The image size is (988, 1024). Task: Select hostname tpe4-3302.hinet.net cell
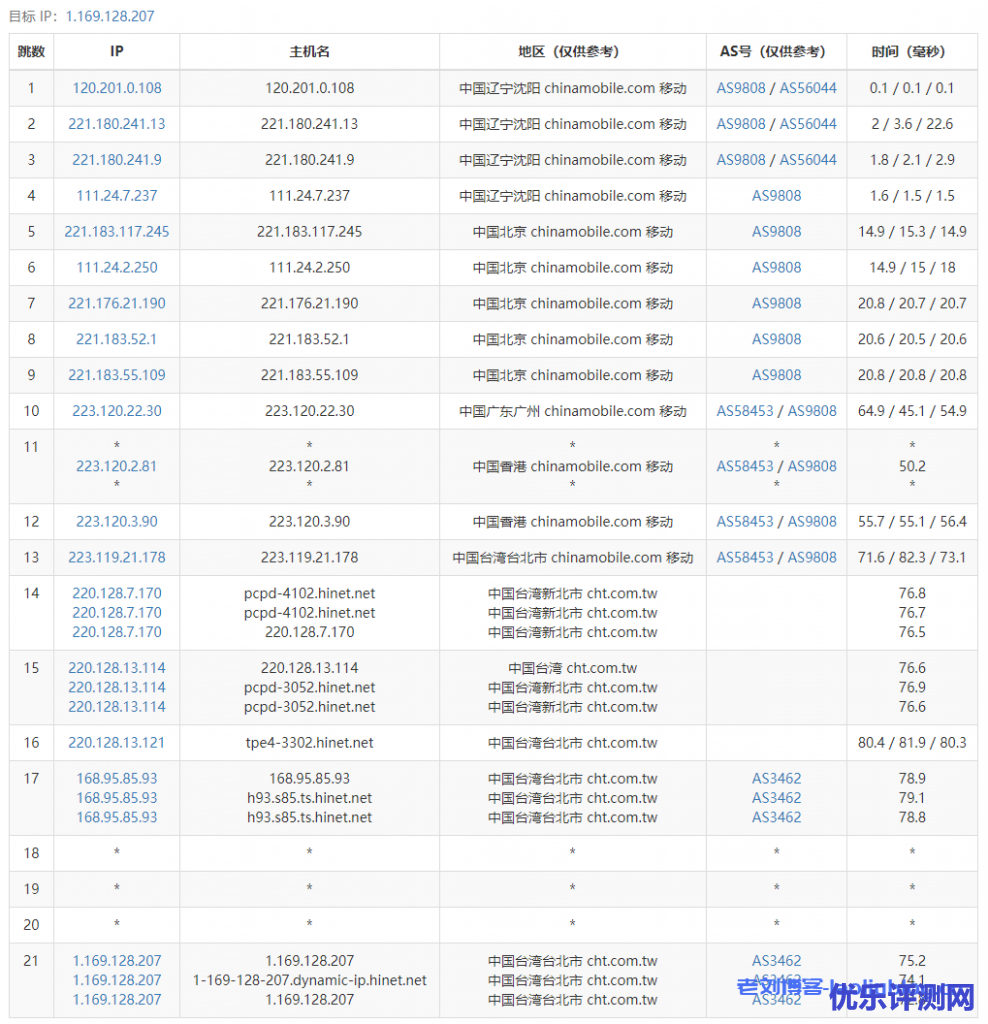pos(309,743)
